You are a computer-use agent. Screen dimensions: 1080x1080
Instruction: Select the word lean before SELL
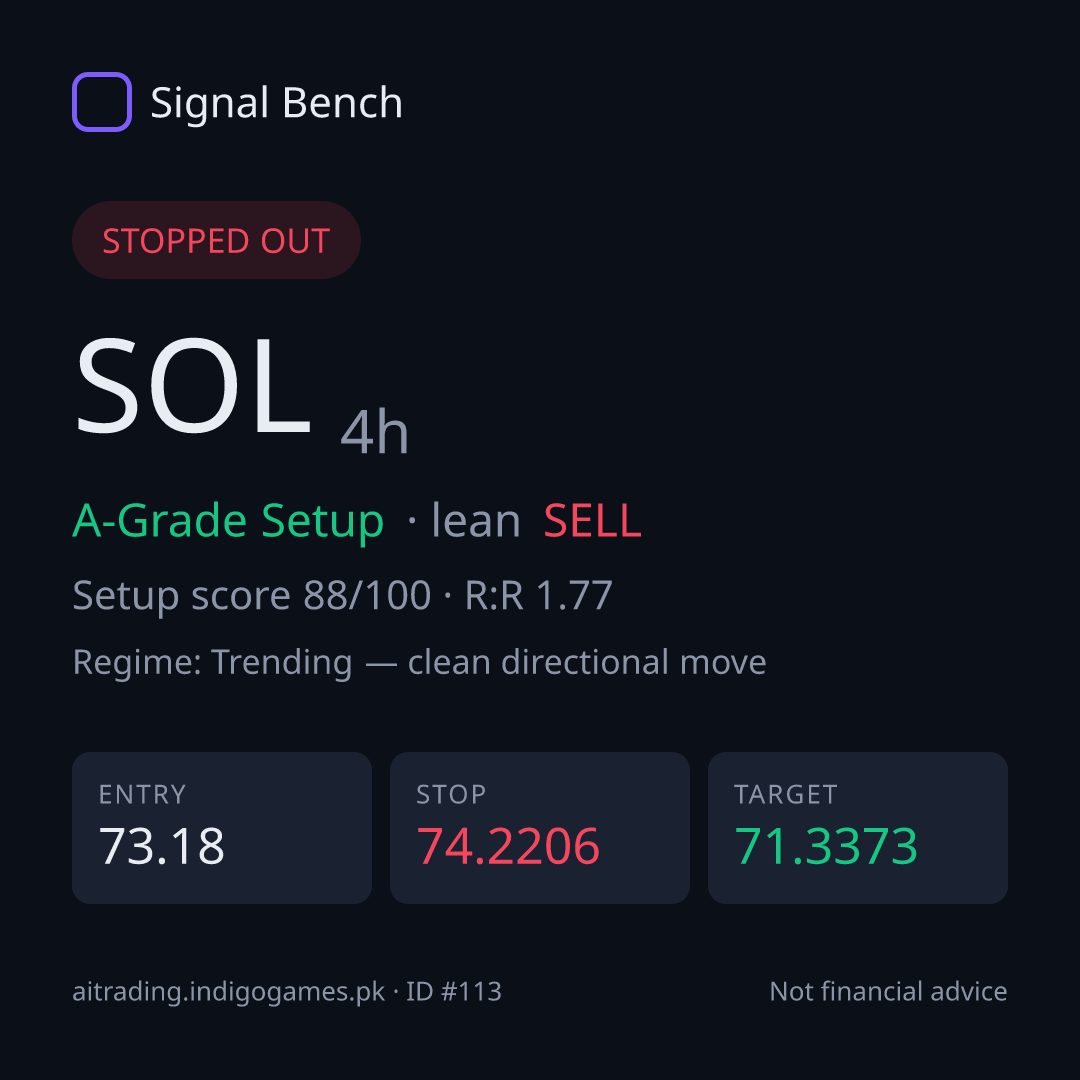(x=475, y=520)
